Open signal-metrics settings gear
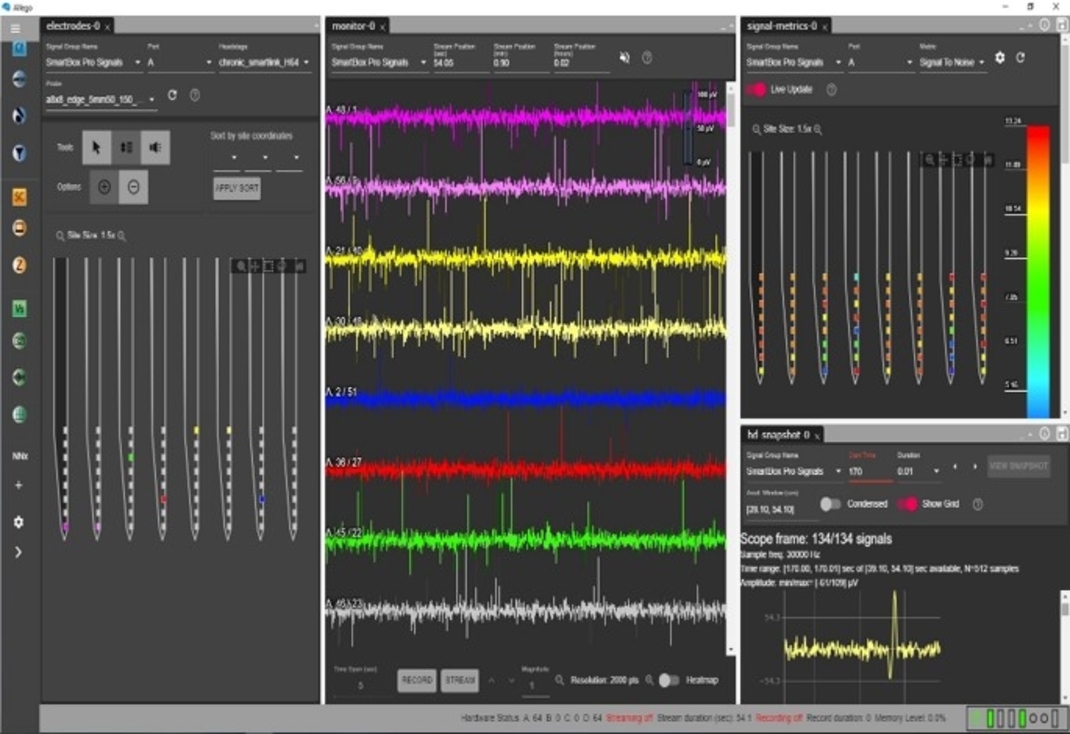 tap(1000, 58)
